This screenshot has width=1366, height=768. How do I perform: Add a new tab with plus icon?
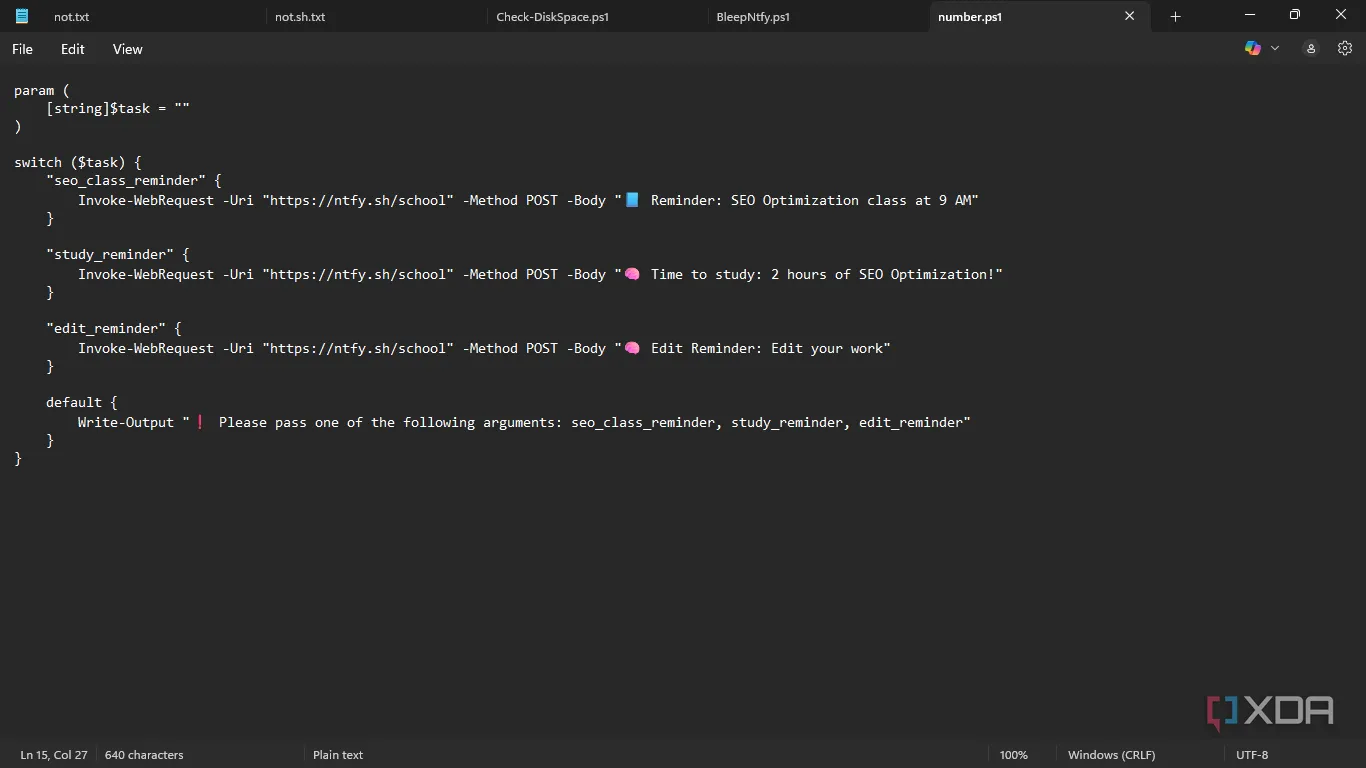1176,16
